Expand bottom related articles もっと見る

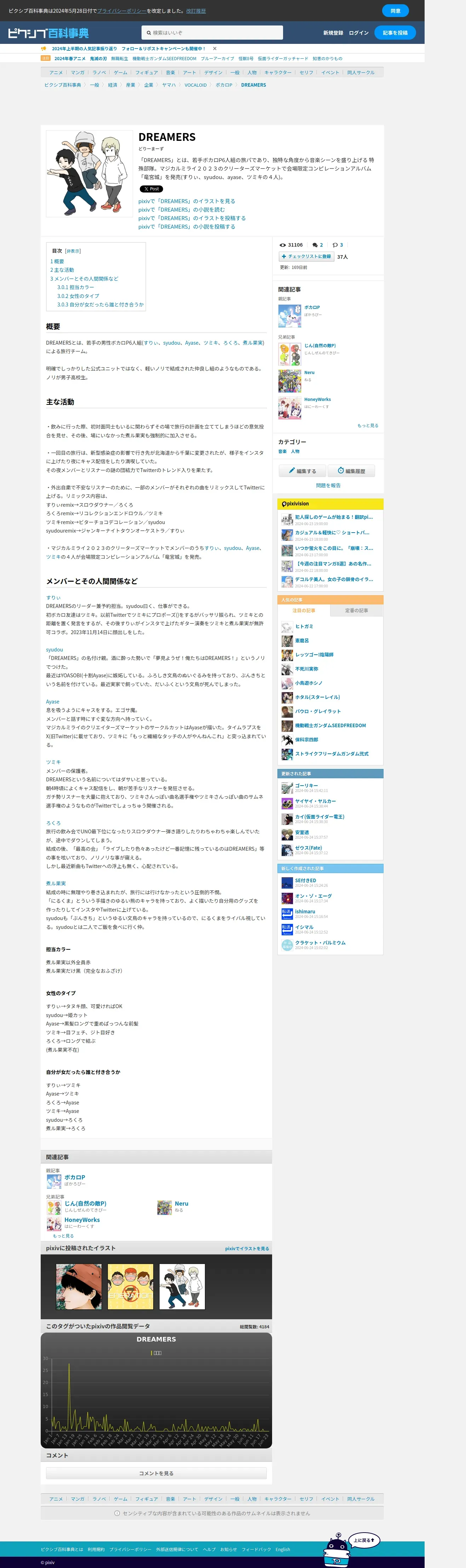pos(63,1236)
